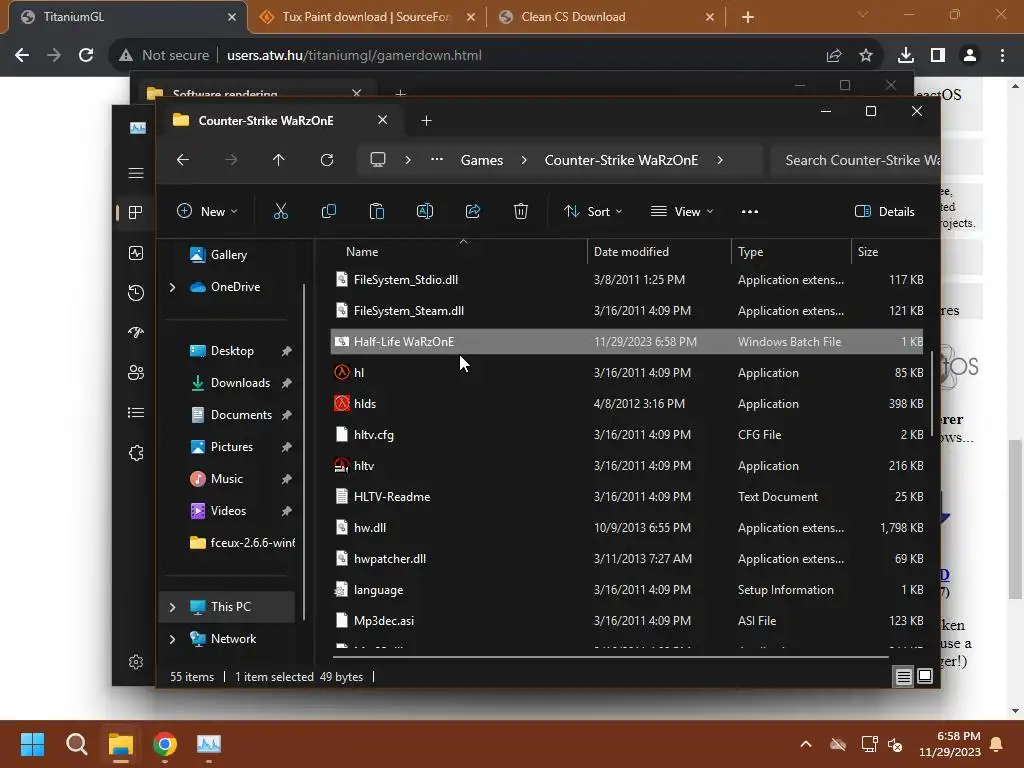Select hl application file
The height and width of the screenshot is (768, 1024).
coord(627,373)
